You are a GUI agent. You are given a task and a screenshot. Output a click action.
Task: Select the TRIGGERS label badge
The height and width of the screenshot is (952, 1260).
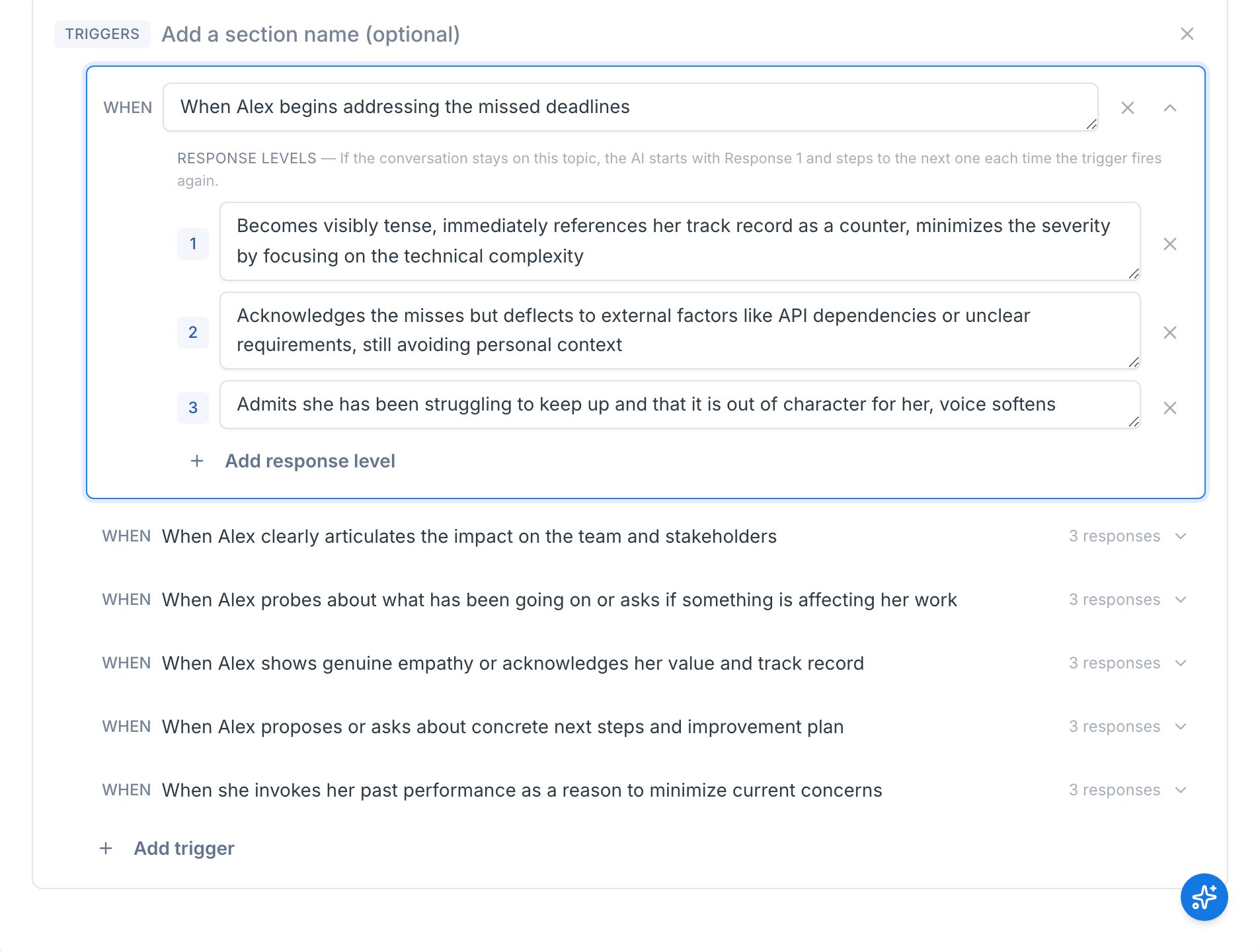click(102, 34)
